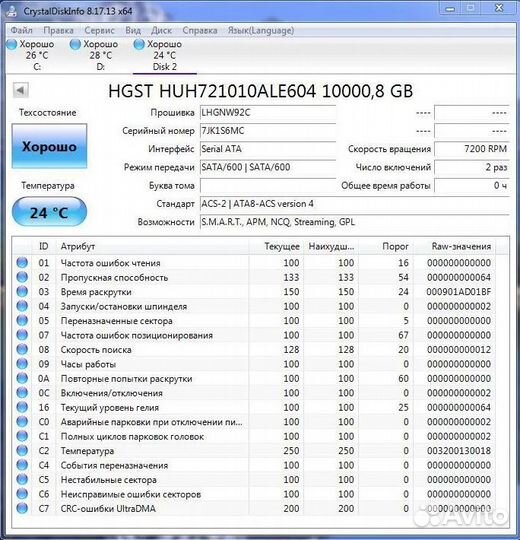Click the status circle for helium level row 16

point(22,407)
